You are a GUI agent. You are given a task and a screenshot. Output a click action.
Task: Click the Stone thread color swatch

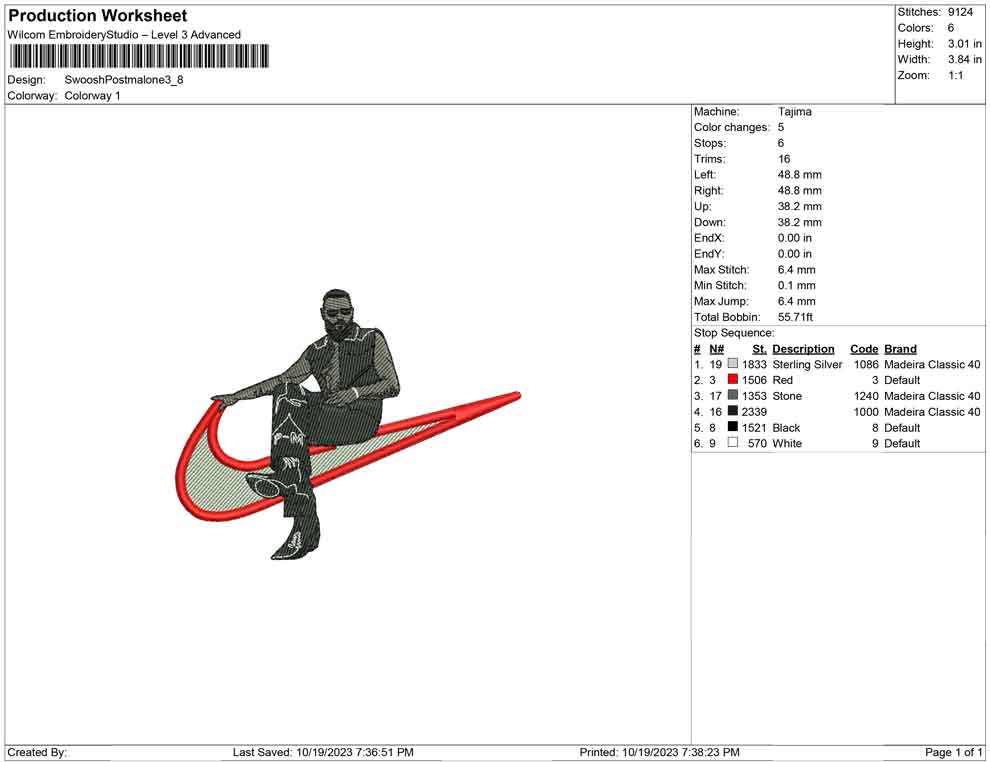732,395
